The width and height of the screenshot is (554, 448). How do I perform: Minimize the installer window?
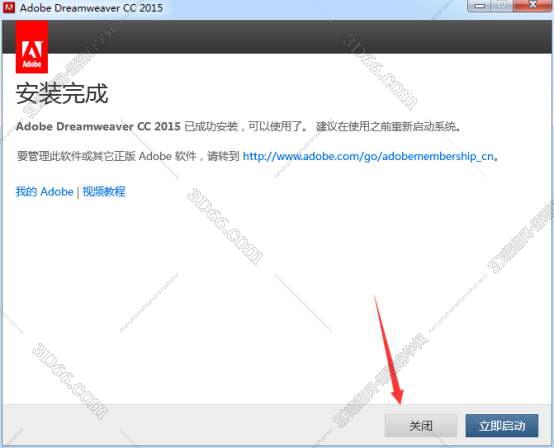click(480, 5)
